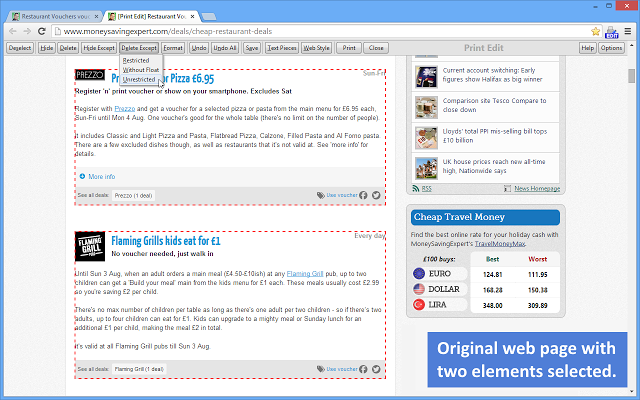The width and height of the screenshot is (640, 400).
Task: Expand More info plus icon
Action: point(82,176)
